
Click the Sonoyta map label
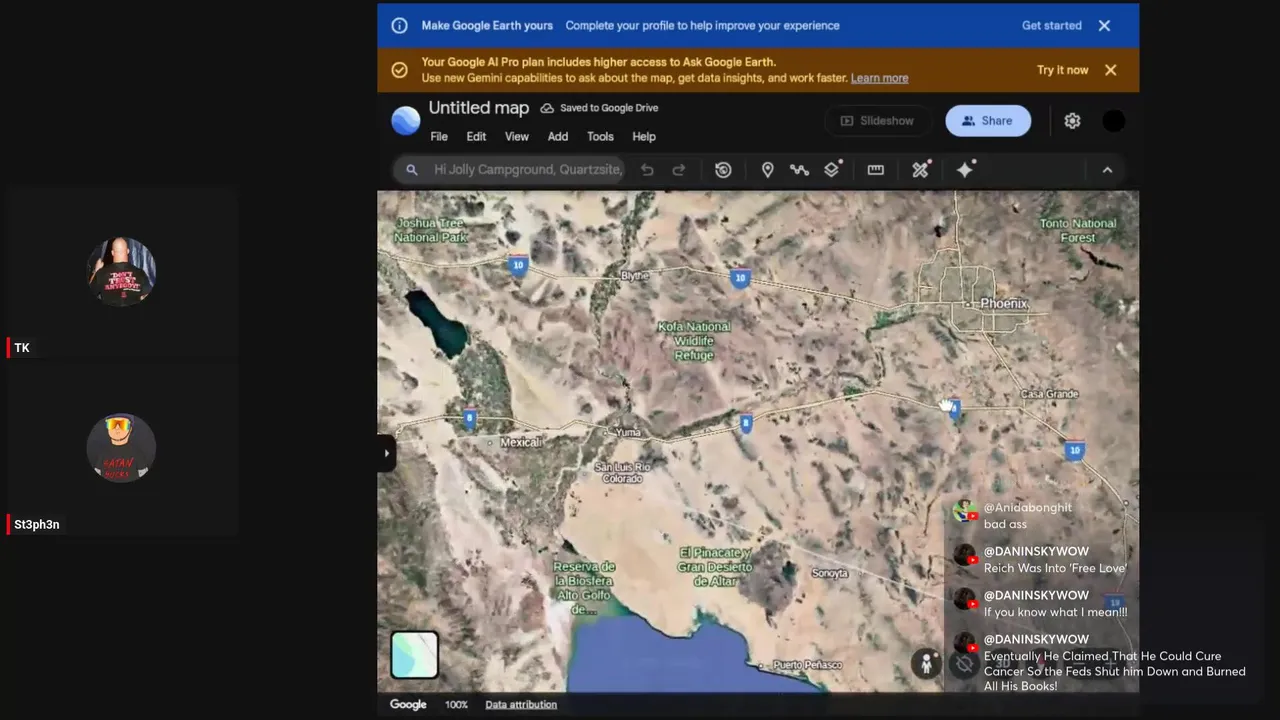830,573
